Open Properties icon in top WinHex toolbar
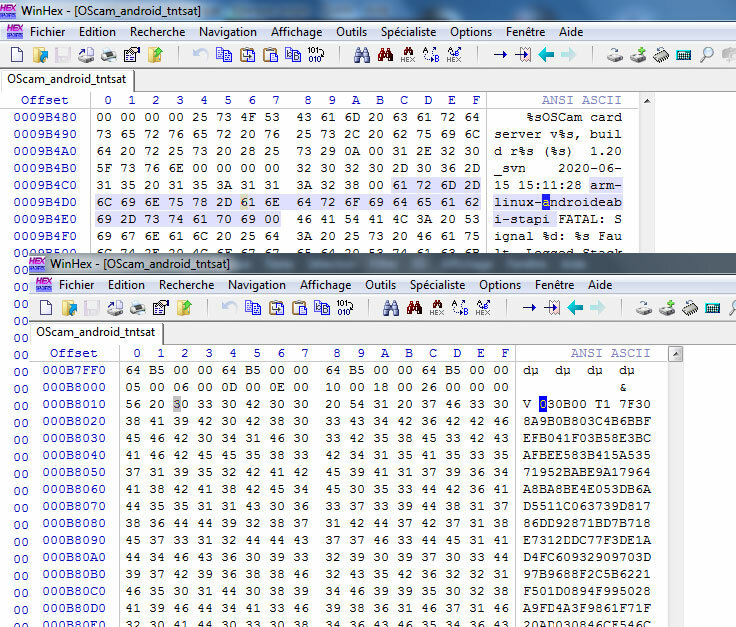Image resolution: width=736 pixels, height=627 pixels. coord(132,55)
